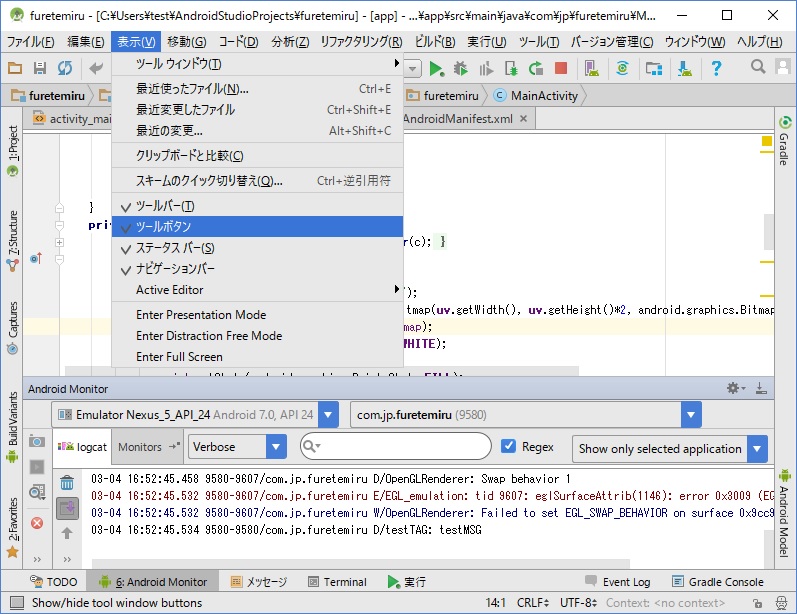Screen dimensions: 797x614
Task: Click the Synchronize toolbar icon
Action: click(65, 68)
